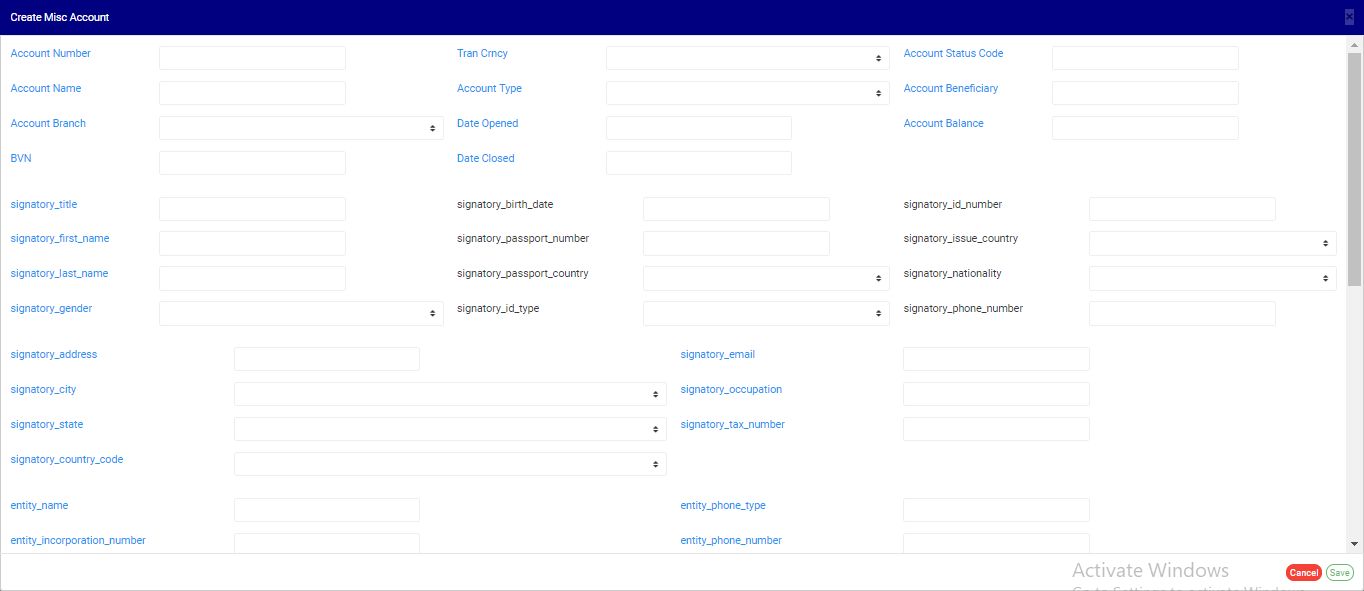Expand the signatory_state dropdown
1364x591 pixels.
(x=450, y=429)
